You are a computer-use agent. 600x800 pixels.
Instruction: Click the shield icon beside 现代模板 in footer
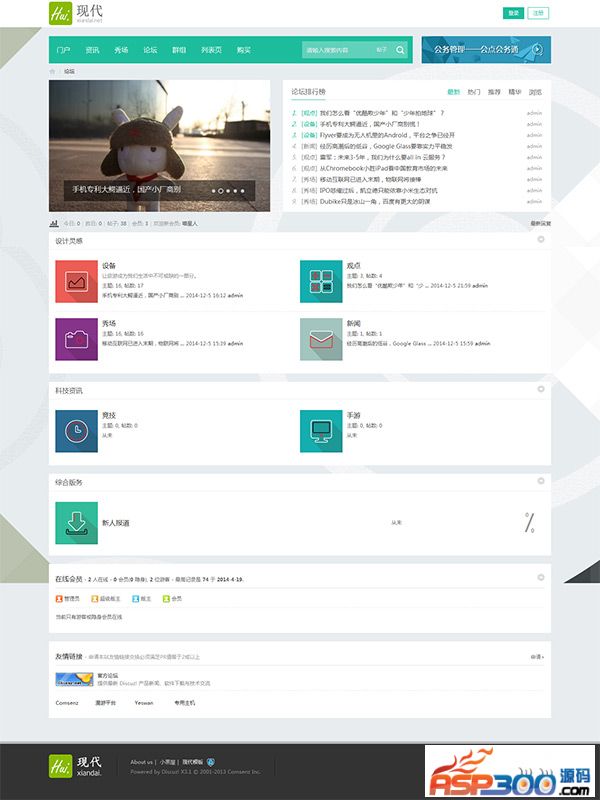[211, 762]
